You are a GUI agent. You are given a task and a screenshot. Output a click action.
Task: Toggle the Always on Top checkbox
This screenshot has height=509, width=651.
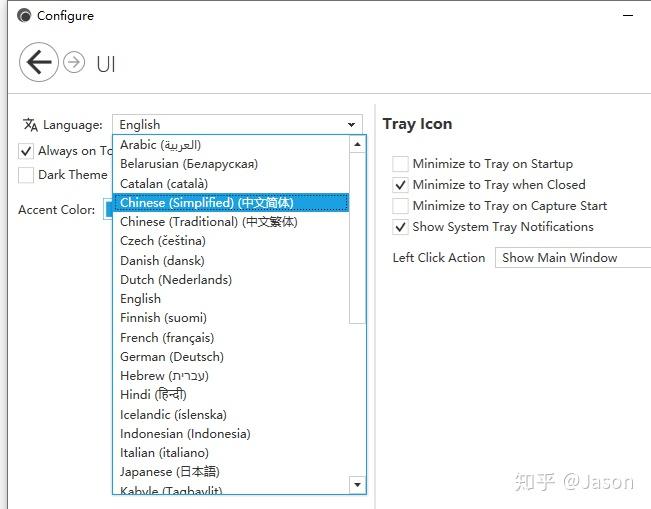[x=27, y=151]
